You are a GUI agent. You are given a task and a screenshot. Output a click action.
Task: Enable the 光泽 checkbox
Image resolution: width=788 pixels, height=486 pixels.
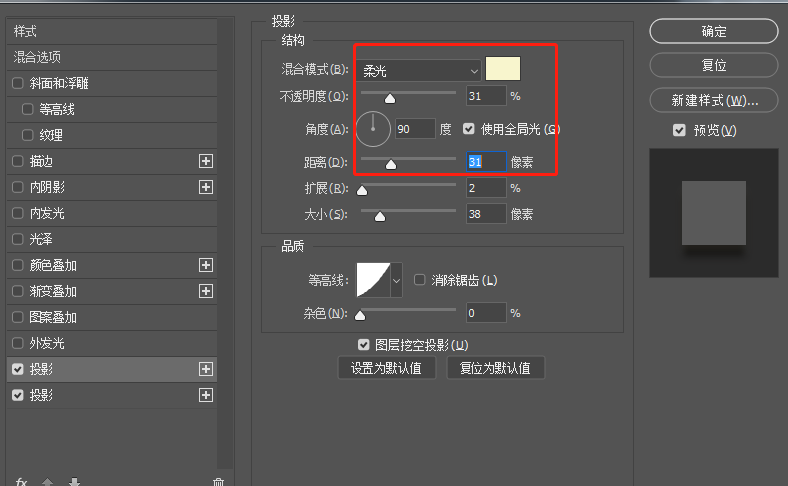18,239
